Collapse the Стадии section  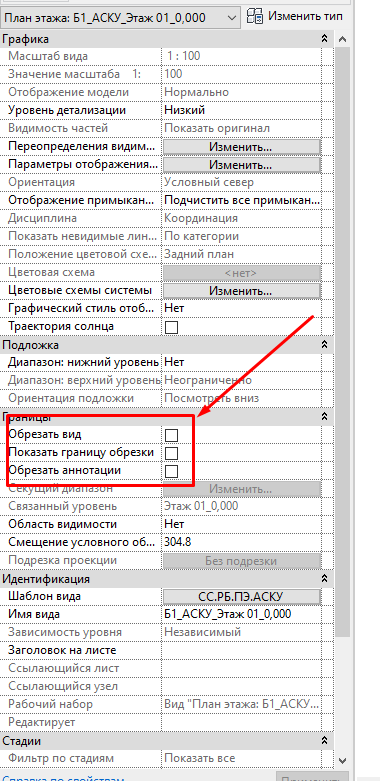[x=324, y=740]
